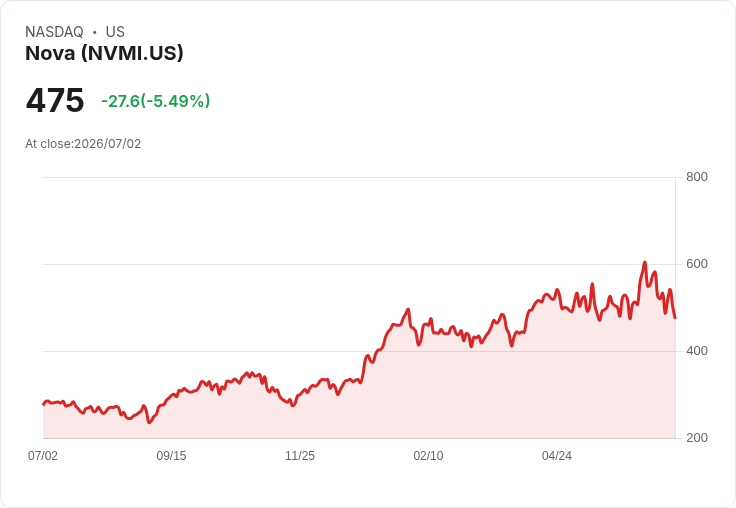Image resolution: width=736 pixels, height=508 pixels.
Task: Click the 600 y-axis label
Action: (697, 264)
